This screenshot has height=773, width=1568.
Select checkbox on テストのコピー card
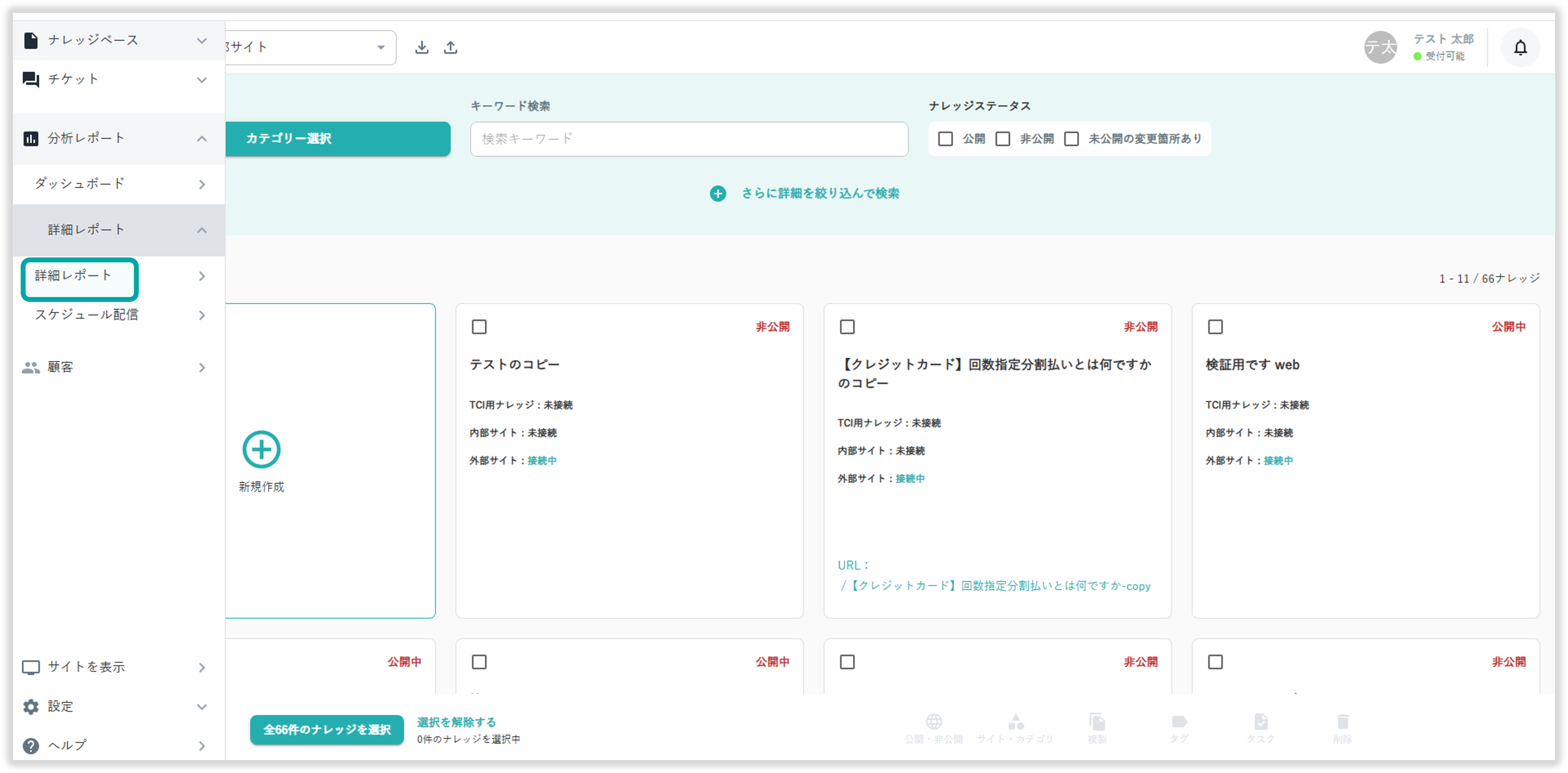(479, 327)
